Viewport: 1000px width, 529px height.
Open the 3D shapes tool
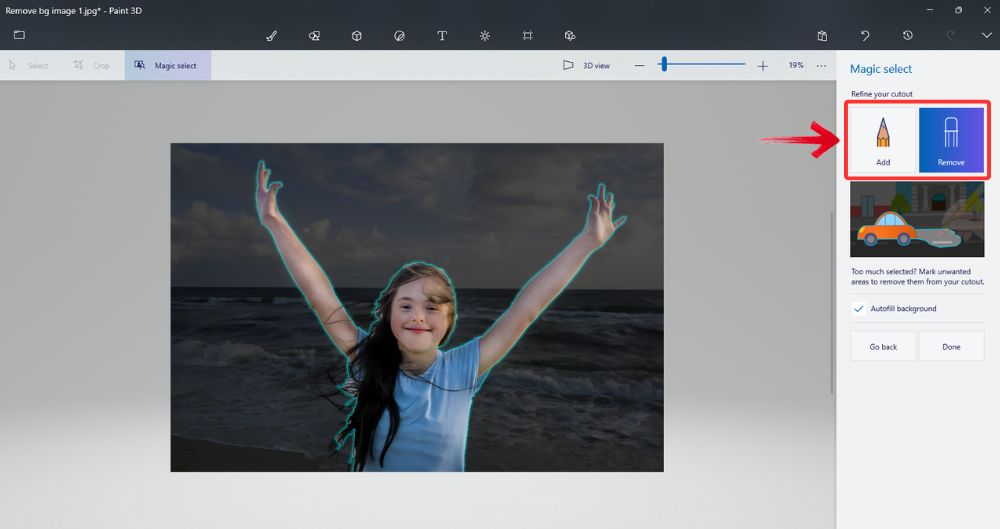click(356, 35)
